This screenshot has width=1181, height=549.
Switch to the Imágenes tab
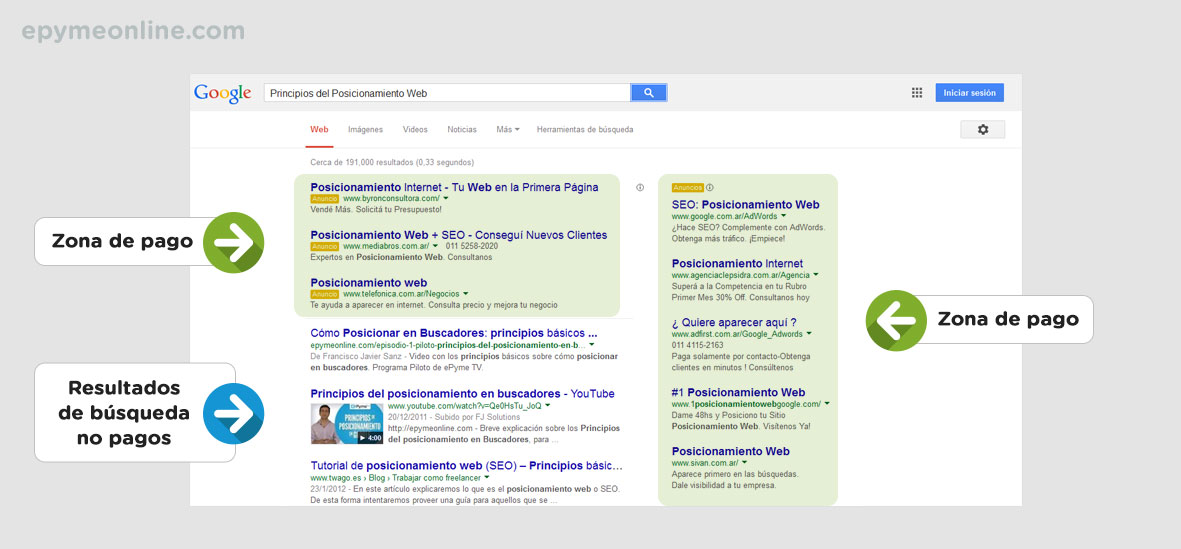click(x=365, y=130)
